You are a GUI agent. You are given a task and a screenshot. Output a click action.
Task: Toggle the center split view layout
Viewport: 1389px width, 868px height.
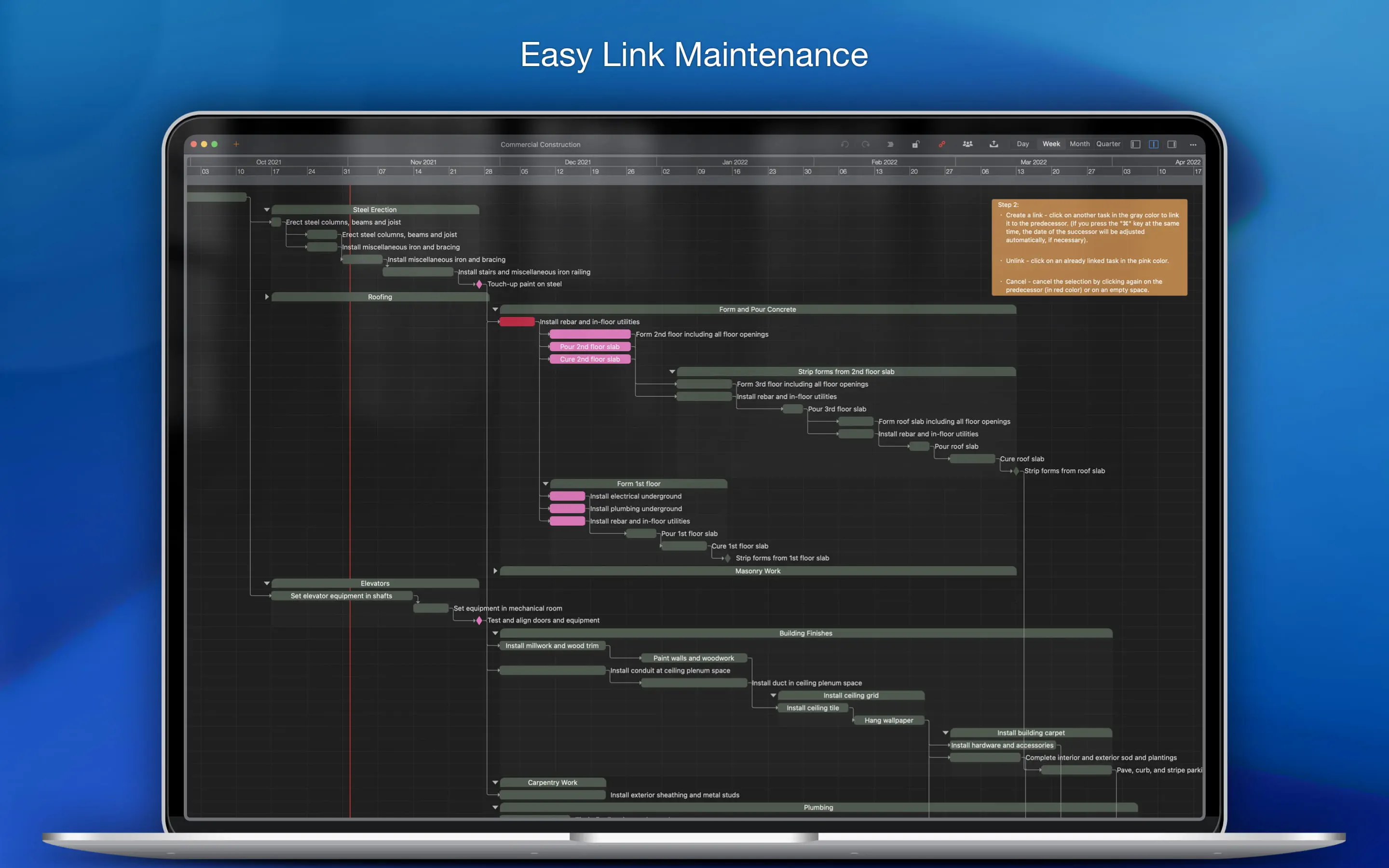click(x=1154, y=144)
